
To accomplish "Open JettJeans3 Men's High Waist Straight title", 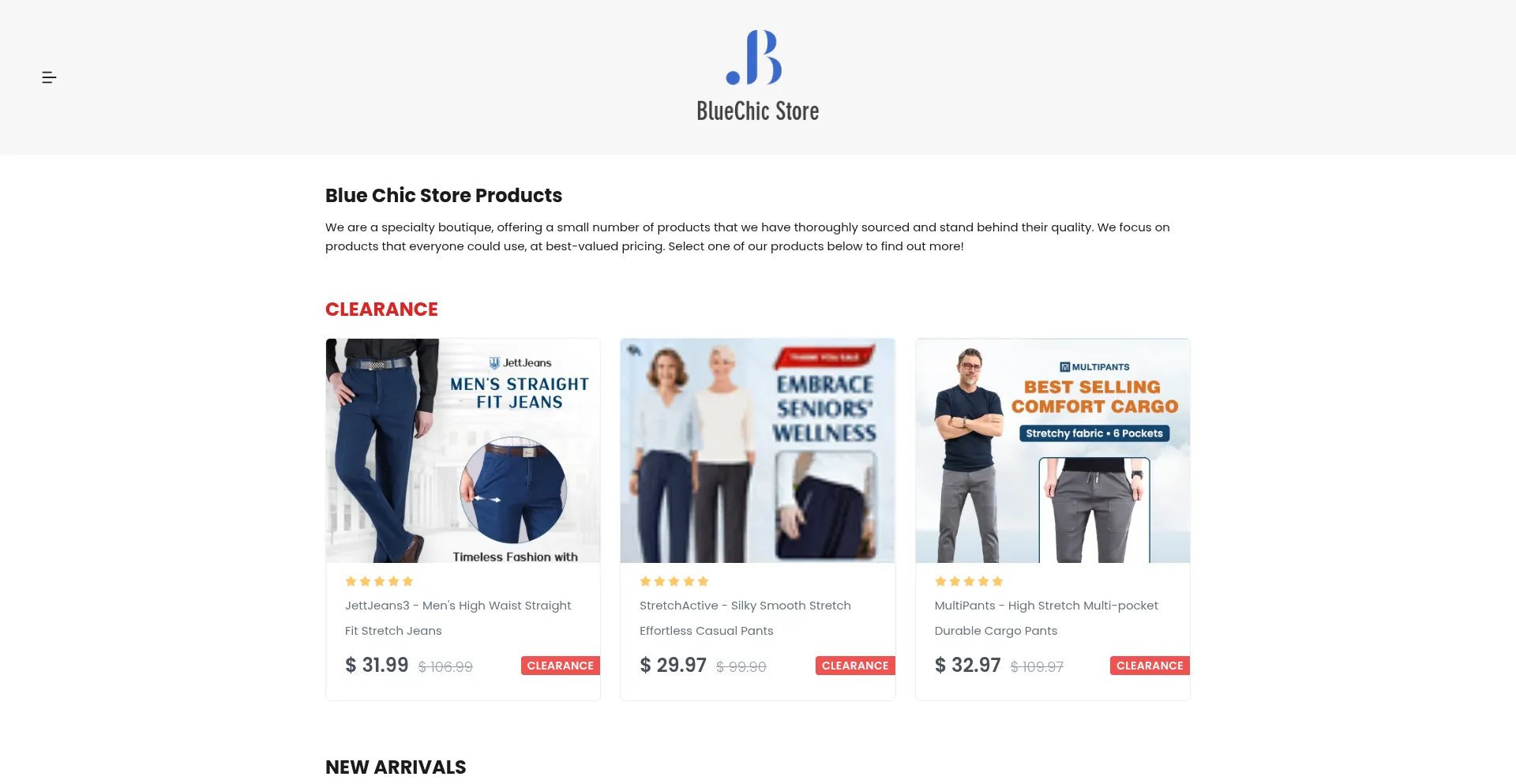I will (x=458, y=618).
